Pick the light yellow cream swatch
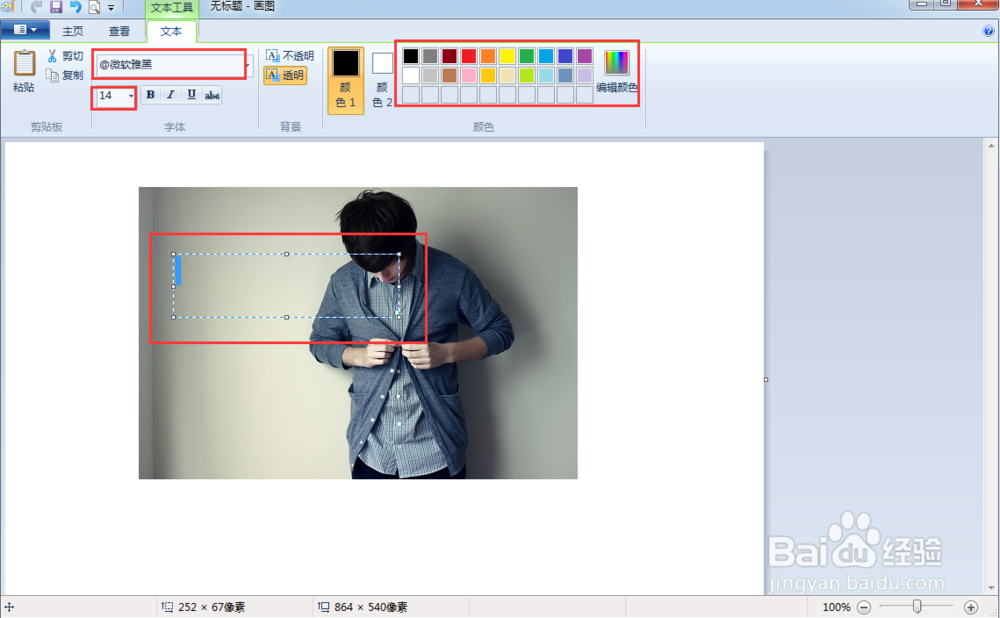Screen dimensions: 1000x618 click(507, 75)
